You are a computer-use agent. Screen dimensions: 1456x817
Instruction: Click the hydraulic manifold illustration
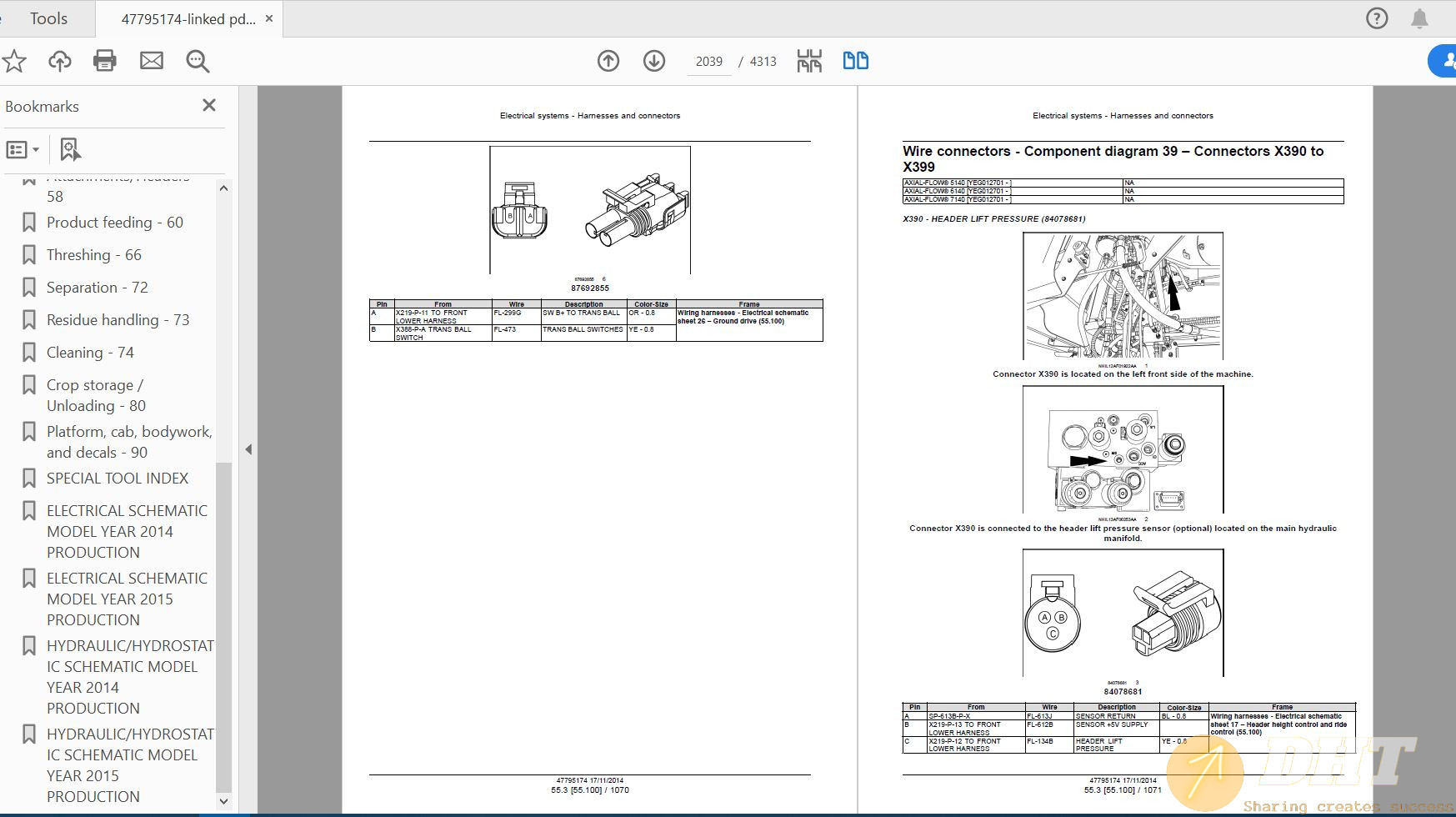click(1123, 450)
